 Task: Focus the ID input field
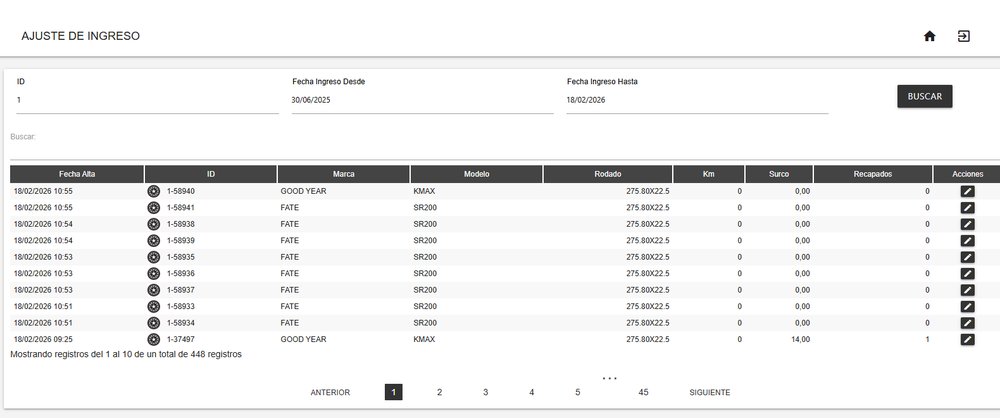click(147, 100)
